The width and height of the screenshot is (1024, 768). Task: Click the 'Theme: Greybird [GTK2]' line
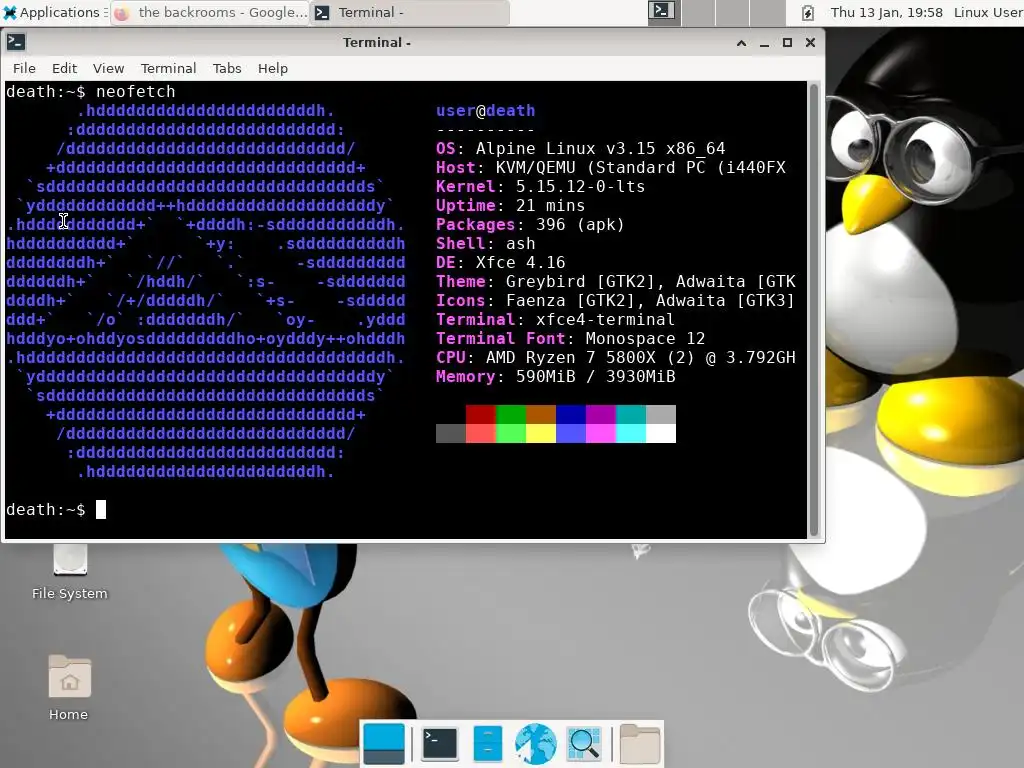coord(616,281)
